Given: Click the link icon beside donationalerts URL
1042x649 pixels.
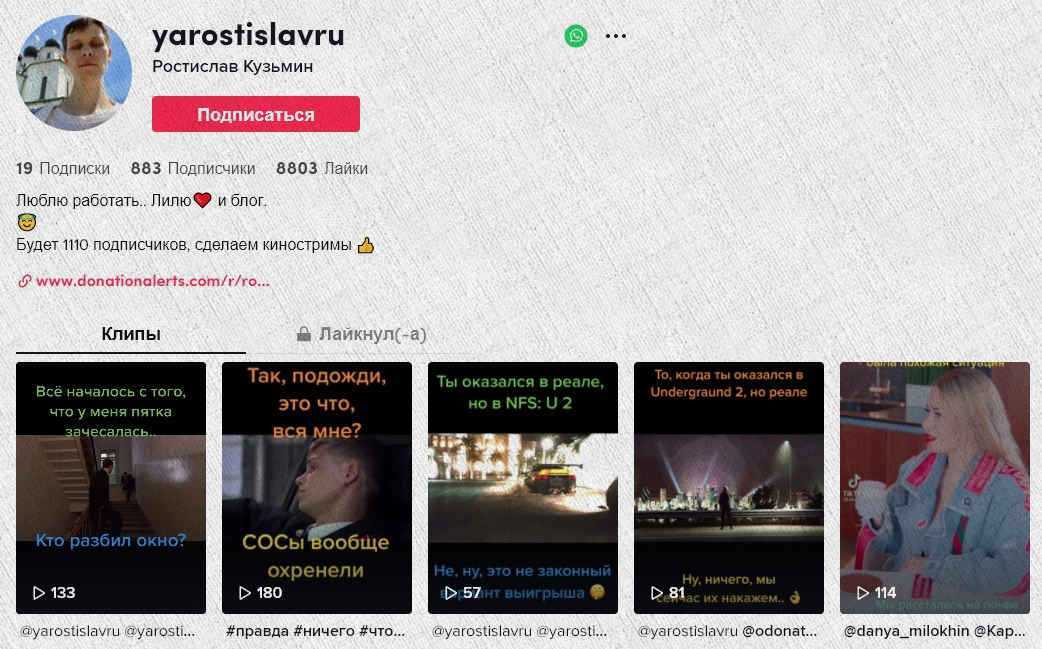Looking at the screenshot, I should tap(25, 281).
